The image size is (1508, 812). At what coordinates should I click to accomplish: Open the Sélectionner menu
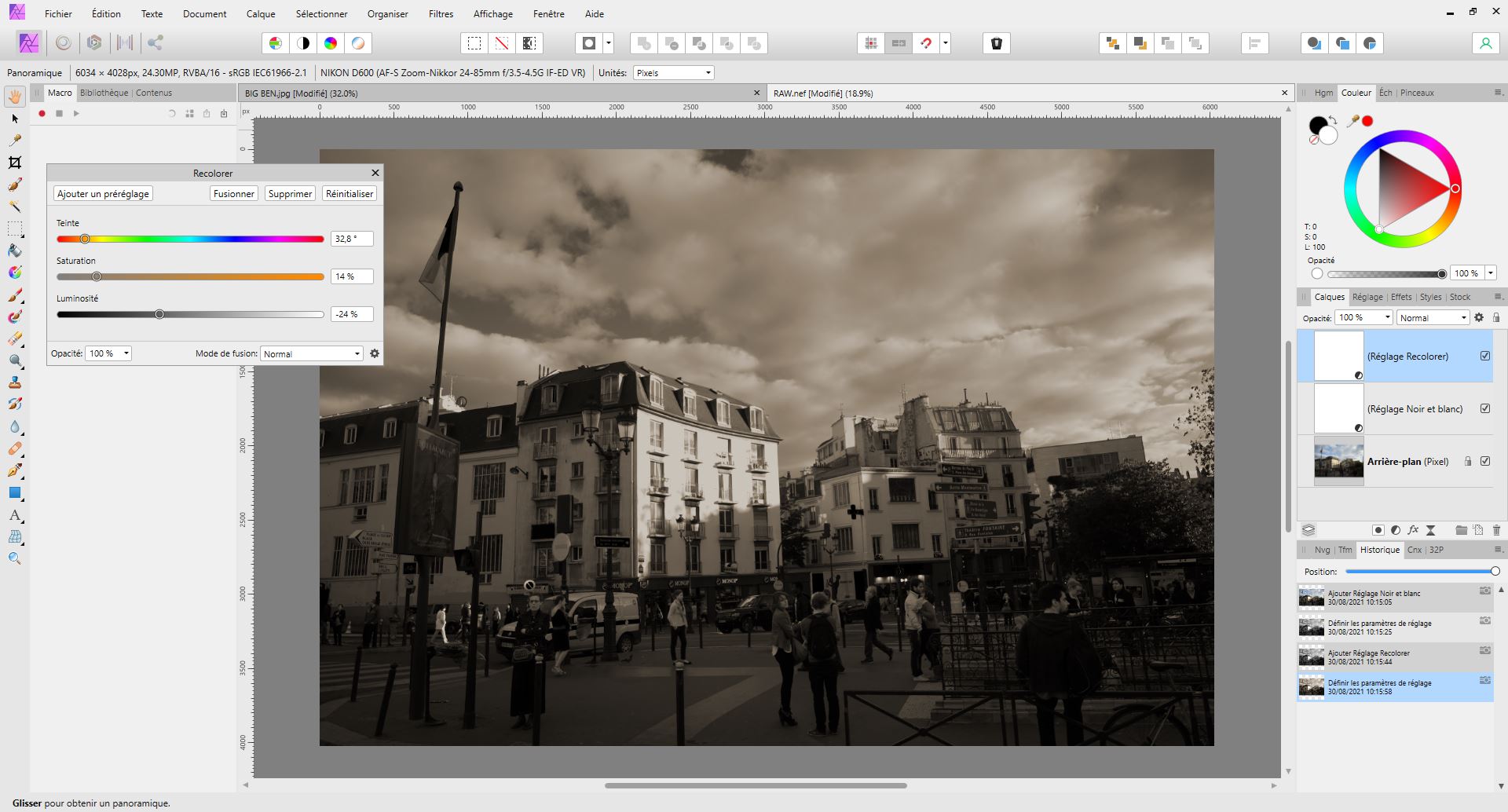[321, 13]
